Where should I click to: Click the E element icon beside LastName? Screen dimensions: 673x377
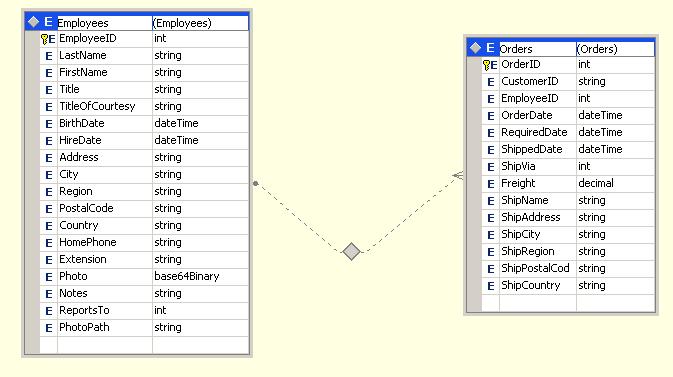[x=49, y=56]
